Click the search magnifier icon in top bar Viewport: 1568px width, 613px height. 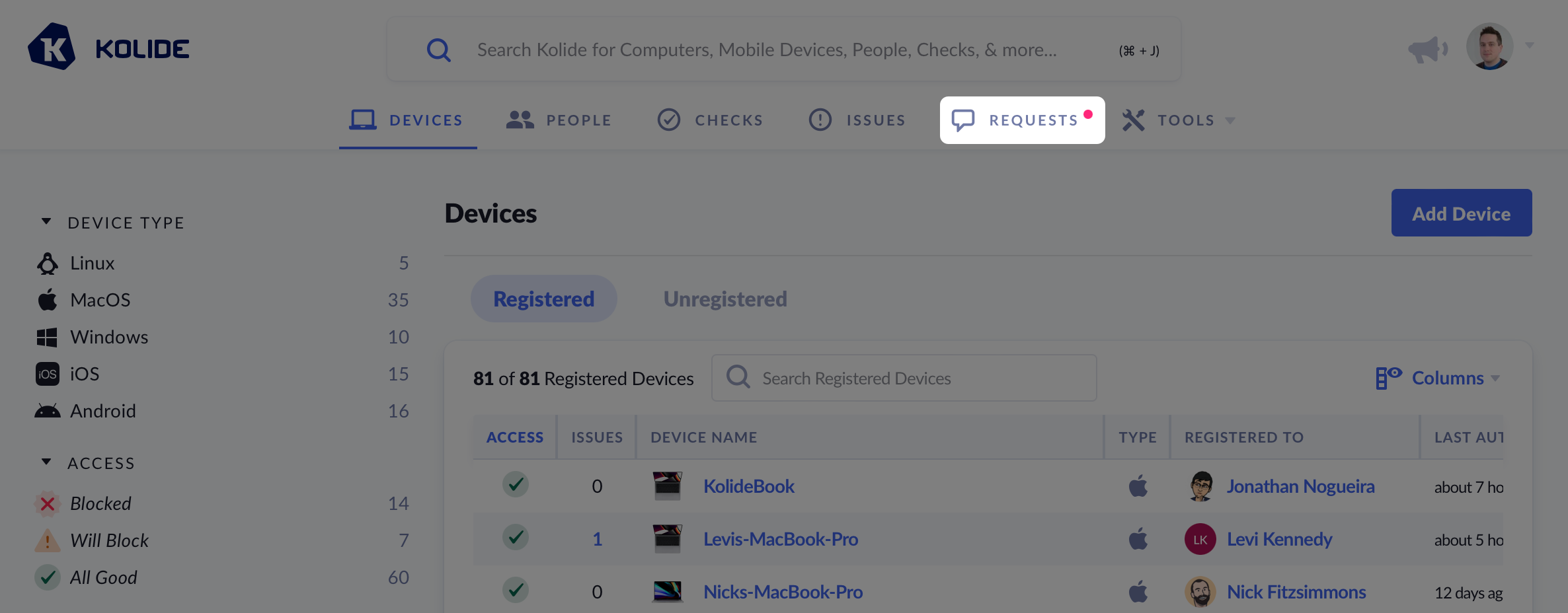(x=438, y=50)
